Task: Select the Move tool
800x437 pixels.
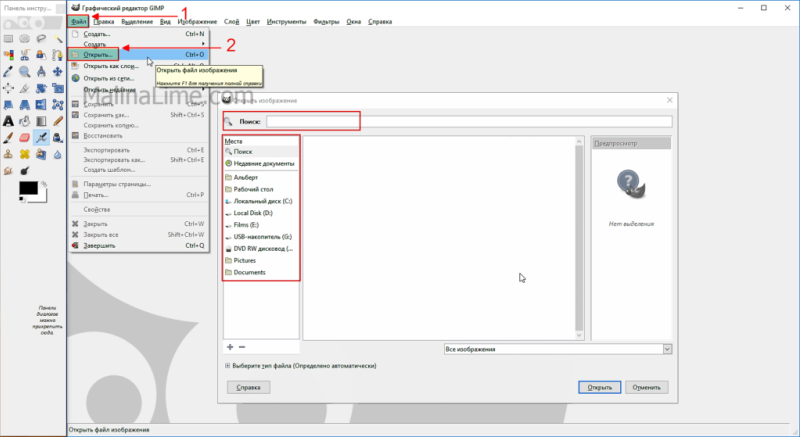Action: 58,72
